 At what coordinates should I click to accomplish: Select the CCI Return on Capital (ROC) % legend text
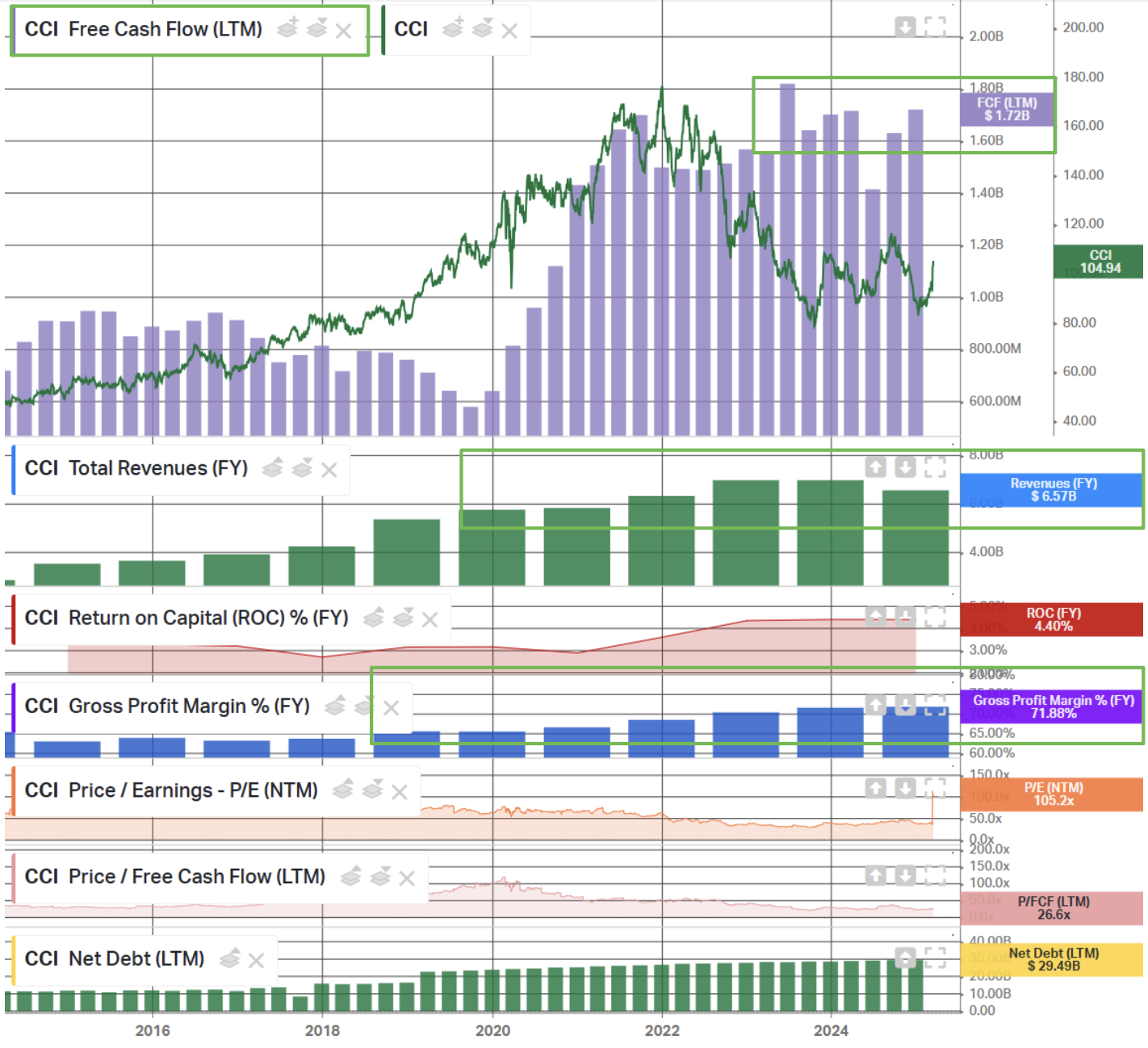pos(186,618)
